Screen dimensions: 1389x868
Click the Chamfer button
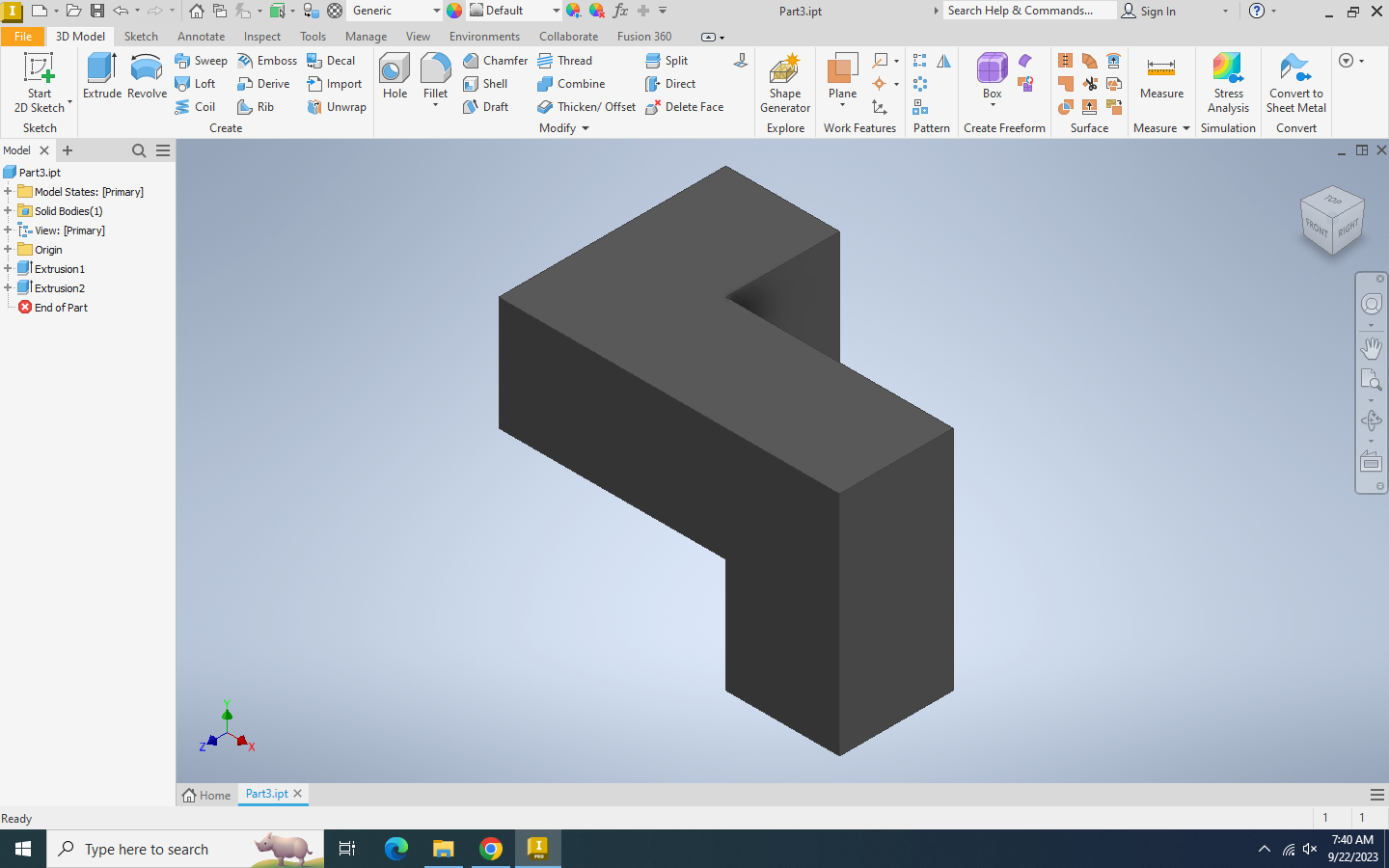click(x=495, y=61)
